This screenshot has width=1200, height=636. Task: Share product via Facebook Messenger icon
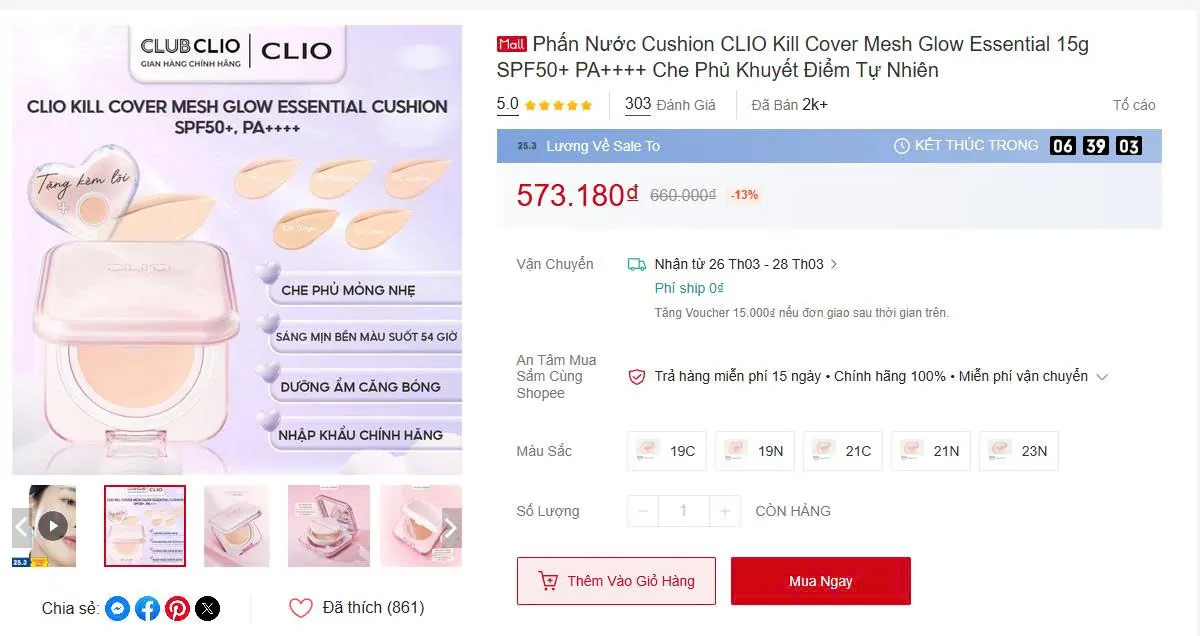tap(117, 607)
